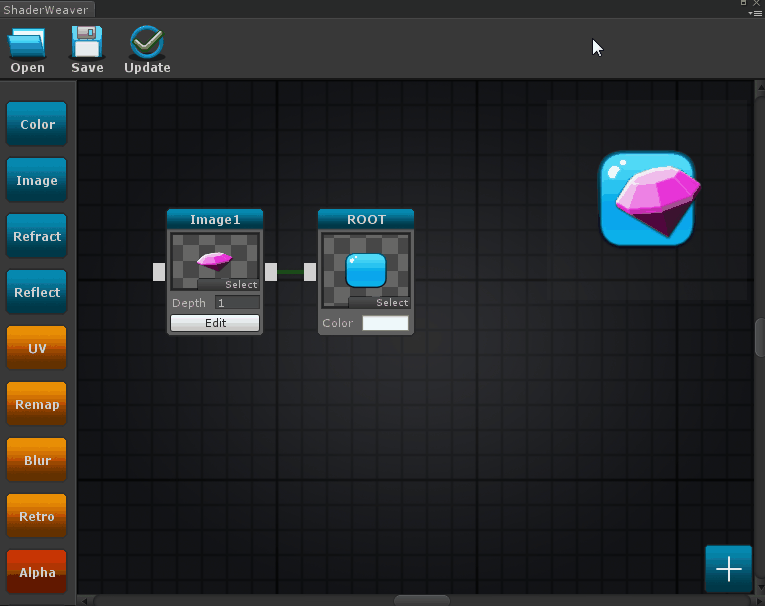Image resolution: width=765 pixels, height=606 pixels.
Task: Open the window options menu icon
Action: tap(755, 13)
